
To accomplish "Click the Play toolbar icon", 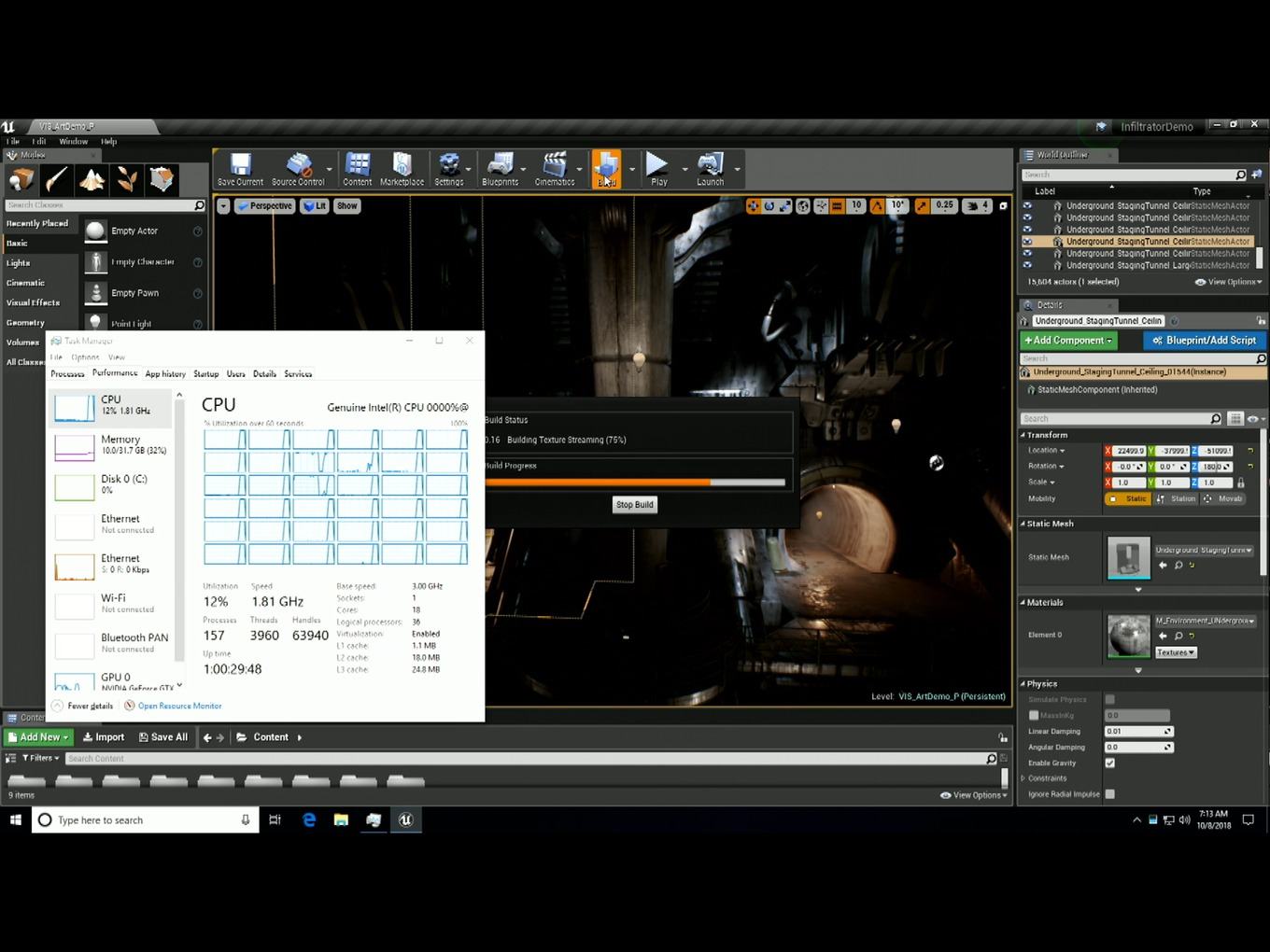I will click(x=658, y=169).
